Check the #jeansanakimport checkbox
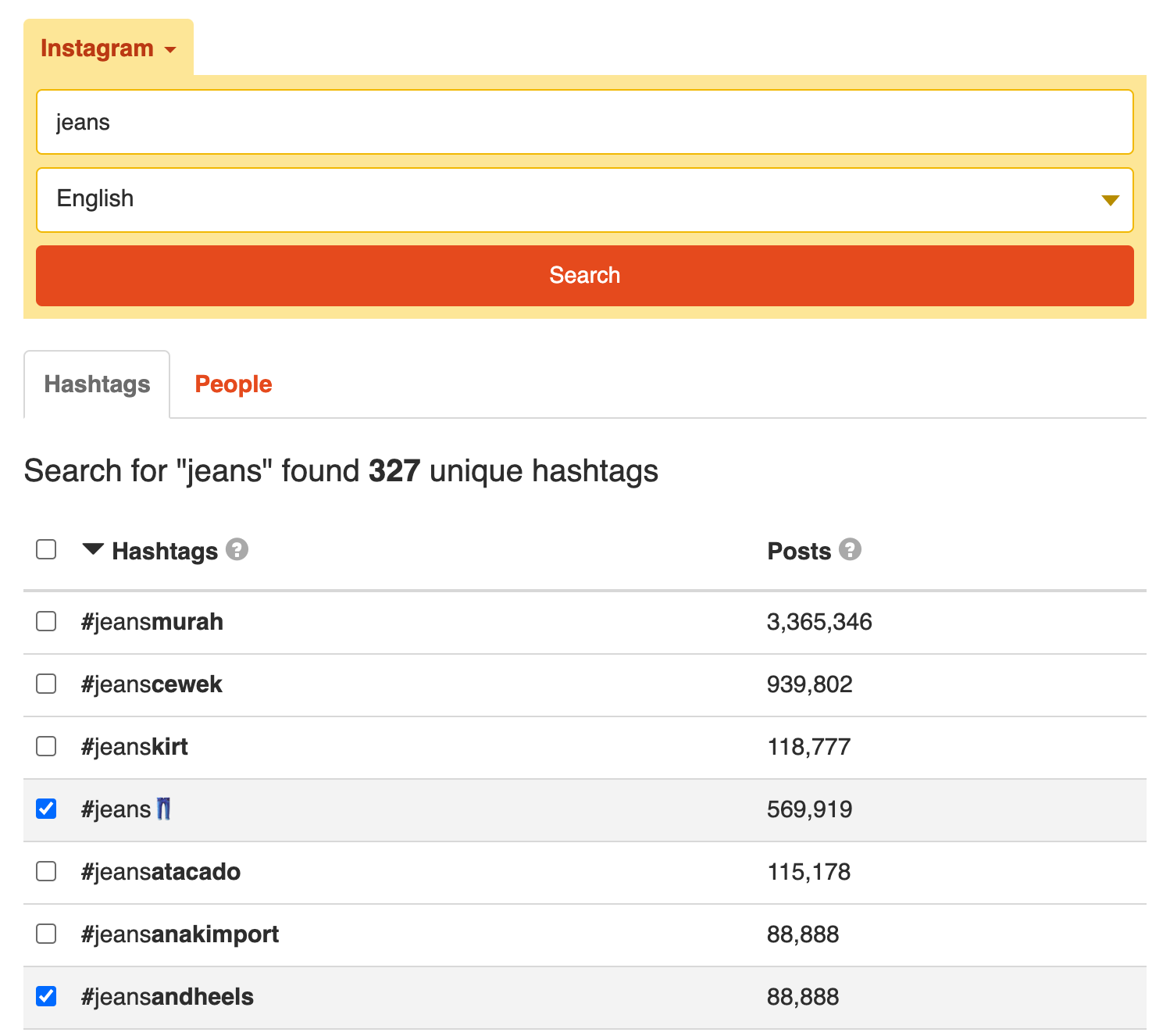The width and height of the screenshot is (1170, 1036). click(x=46, y=934)
